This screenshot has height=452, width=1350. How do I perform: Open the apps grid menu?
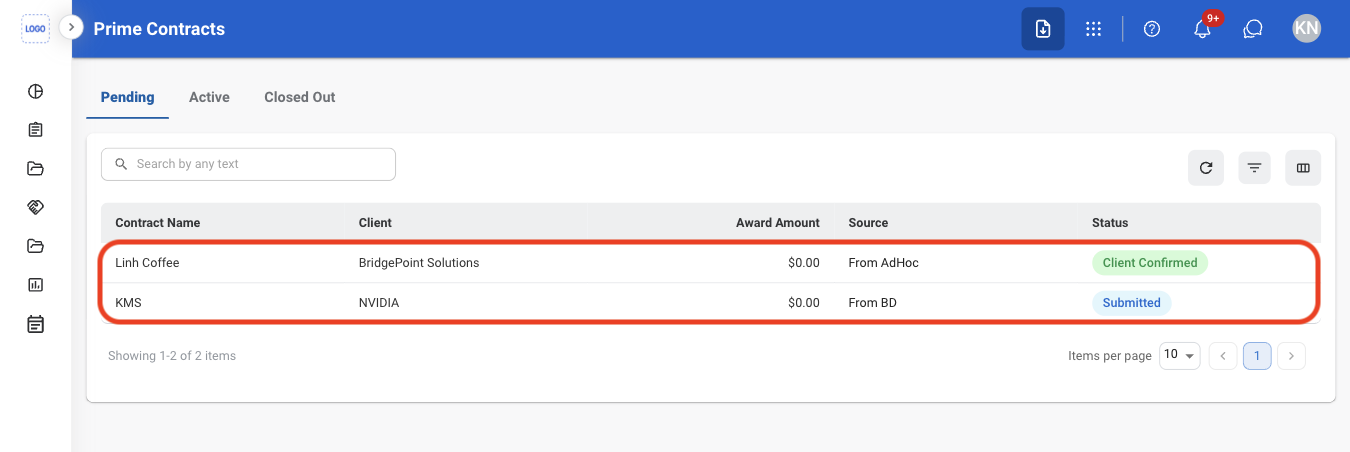coord(1093,29)
